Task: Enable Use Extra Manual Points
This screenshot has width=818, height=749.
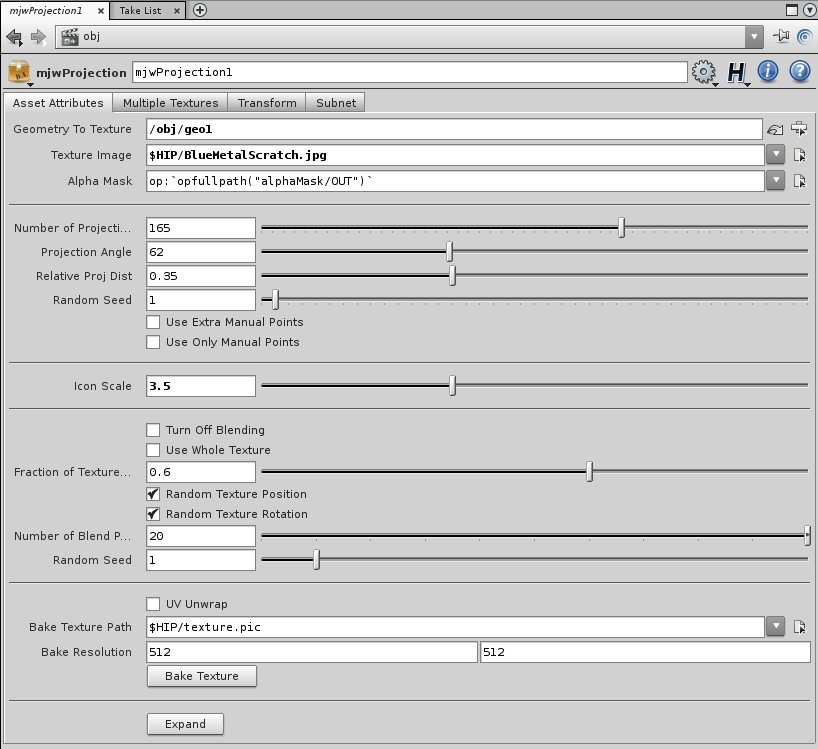Action: [x=153, y=322]
